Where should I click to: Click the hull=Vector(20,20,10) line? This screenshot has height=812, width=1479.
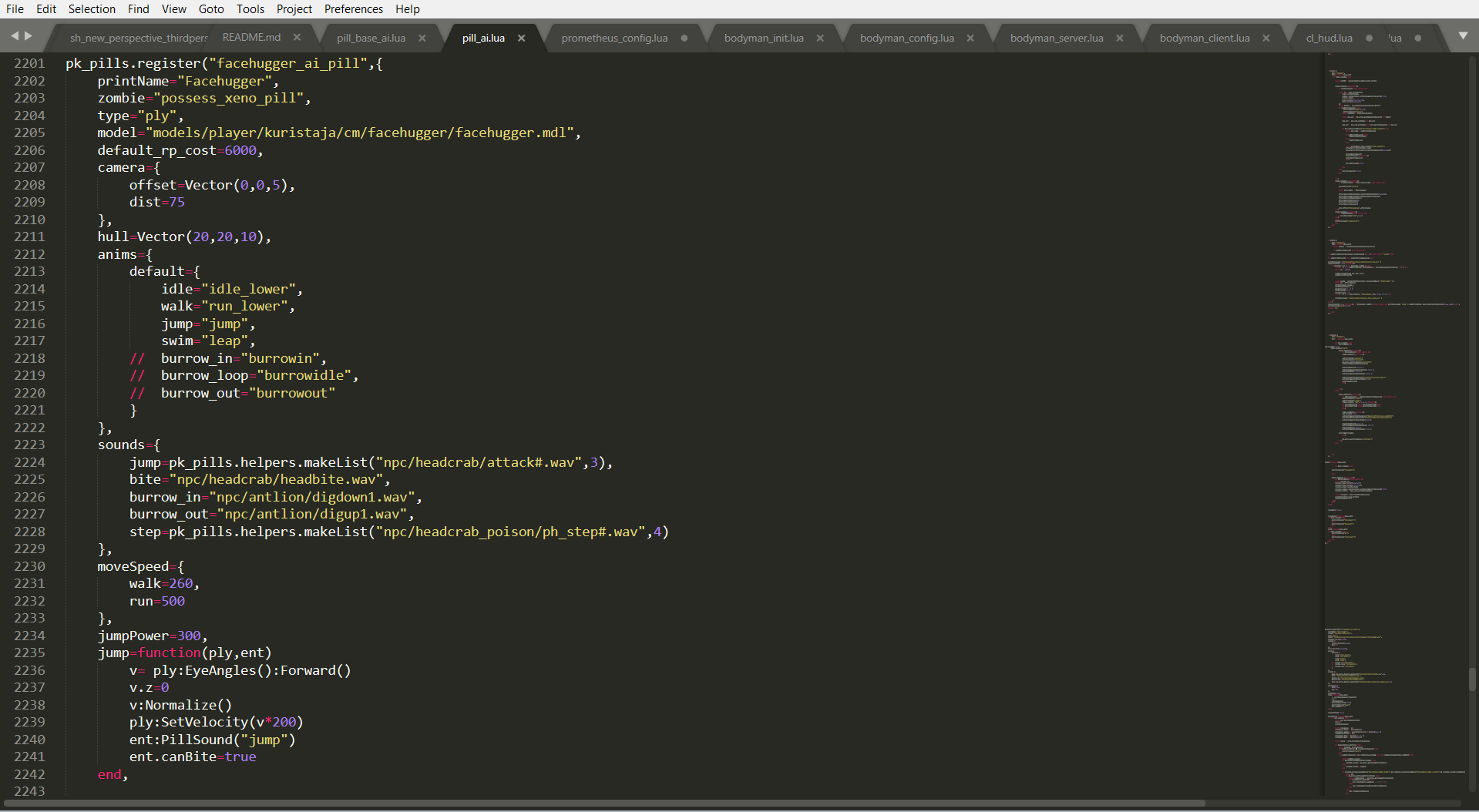(x=184, y=237)
